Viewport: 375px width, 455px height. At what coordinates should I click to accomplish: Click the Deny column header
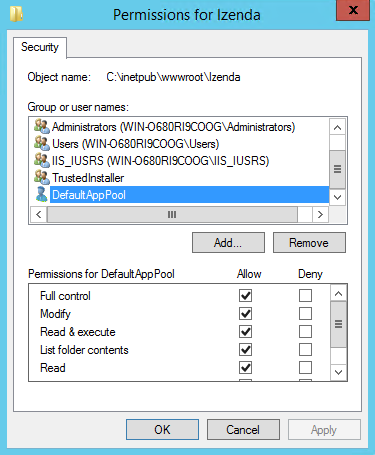[x=310, y=274]
